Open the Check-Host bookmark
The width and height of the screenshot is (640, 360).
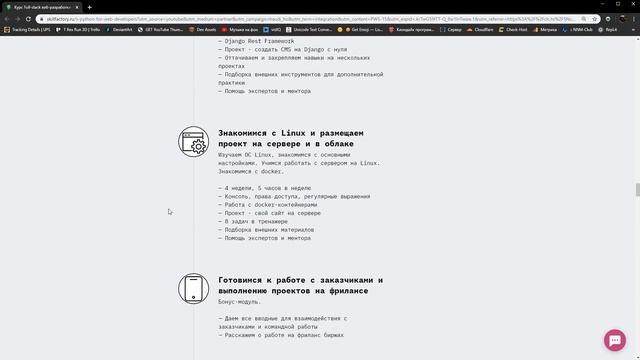[513, 30]
